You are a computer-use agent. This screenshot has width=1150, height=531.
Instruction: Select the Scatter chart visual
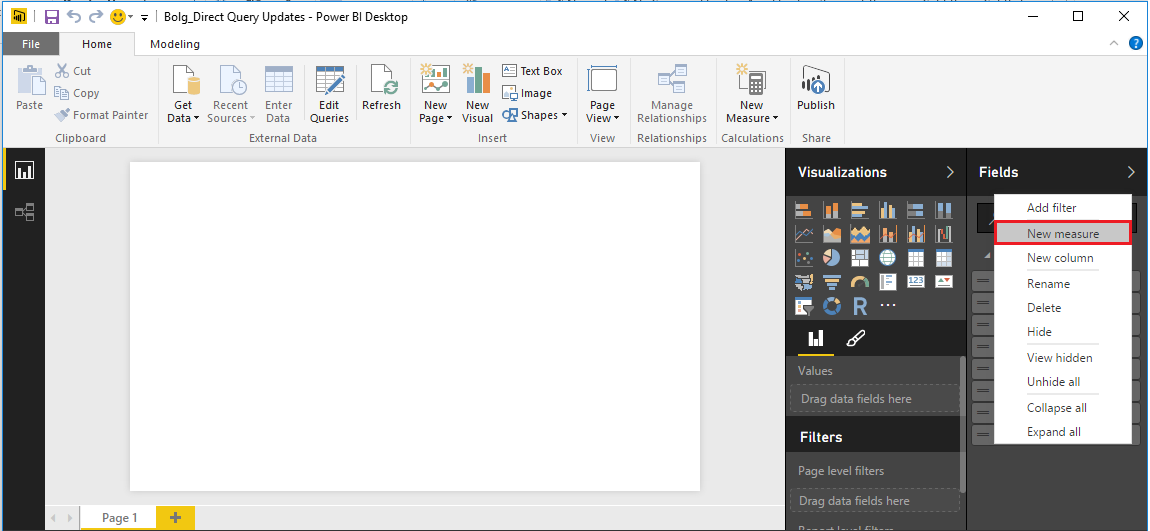[804, 257]
